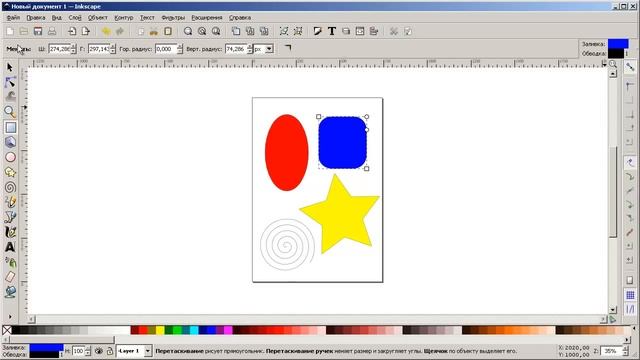The height and width of the screenshot is (360, 640).
Task: Click the Group objects icon
Action: click(x=284, y=31)
